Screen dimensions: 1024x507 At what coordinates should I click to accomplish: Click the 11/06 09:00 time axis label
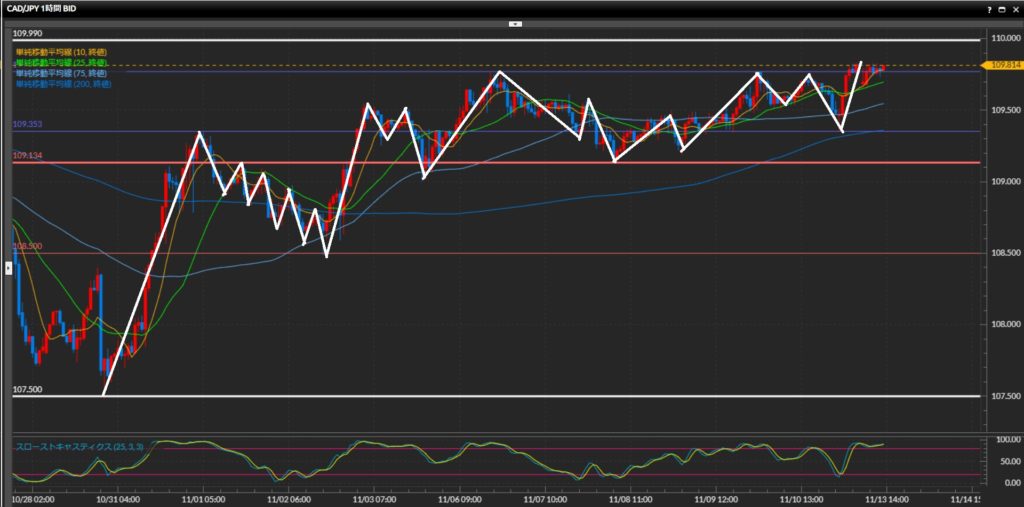coord(459,497)
